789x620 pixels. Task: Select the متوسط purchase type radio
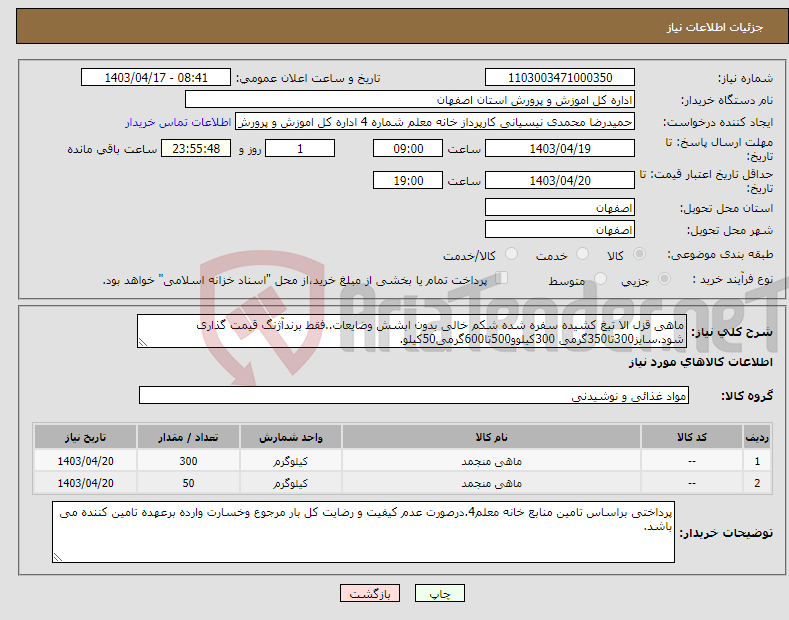(x=600, y=279)
